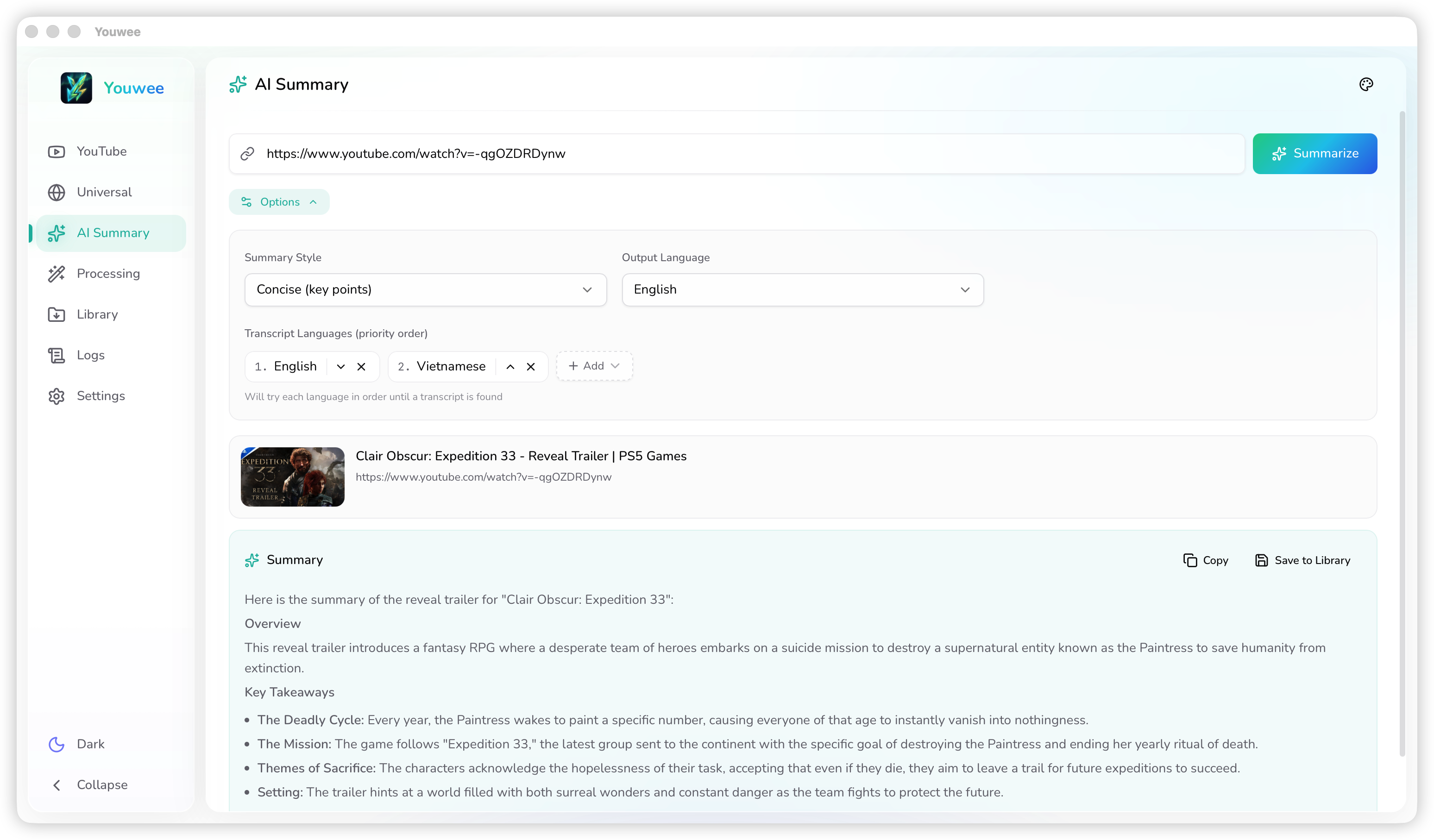The image size is (1434, 840).
Task: Click the Expedition 33 video thumbnail
Action: tap(292, 476)
